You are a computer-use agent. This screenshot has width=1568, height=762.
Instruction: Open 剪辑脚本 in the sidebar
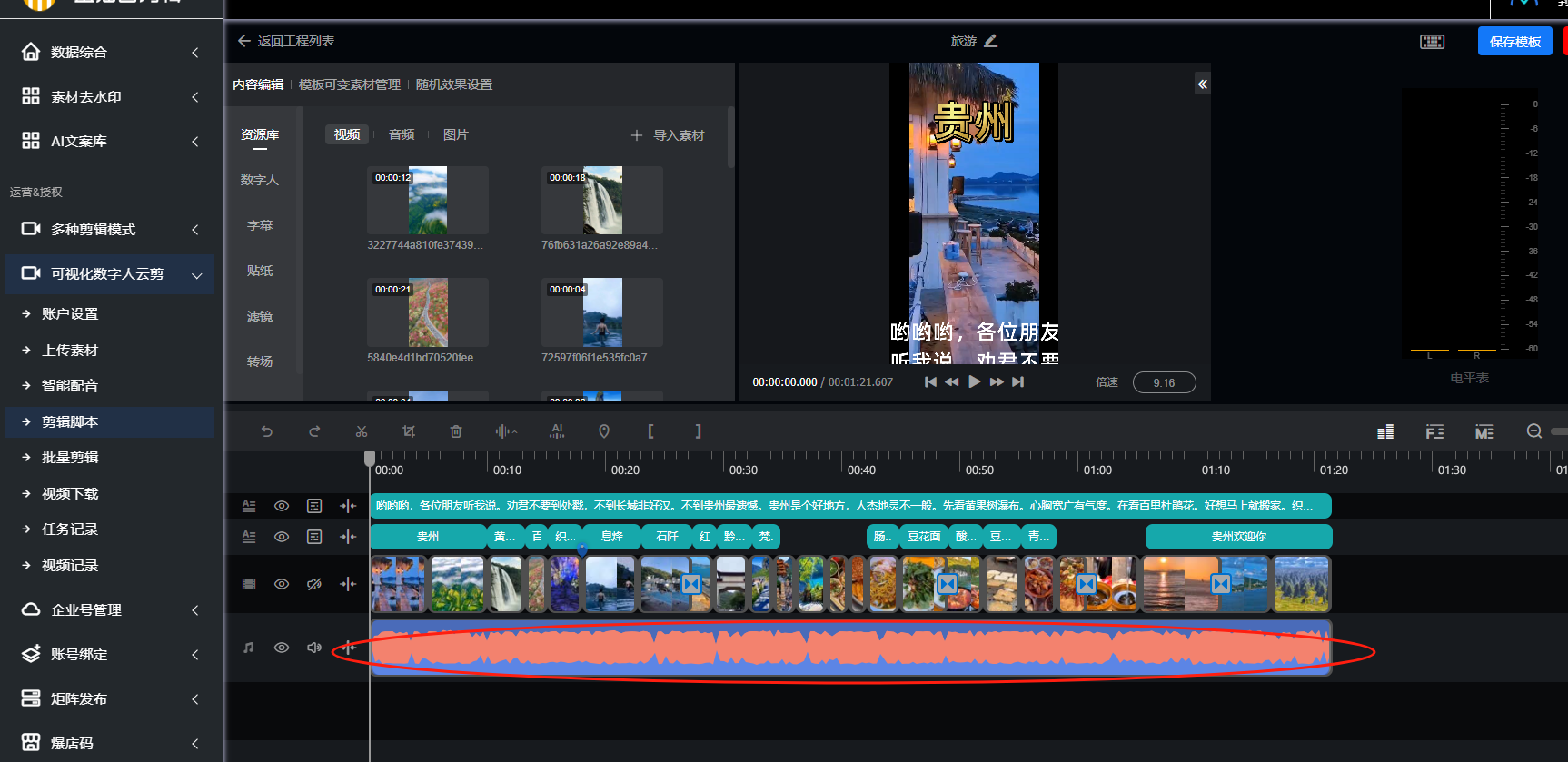pos(110,421)
